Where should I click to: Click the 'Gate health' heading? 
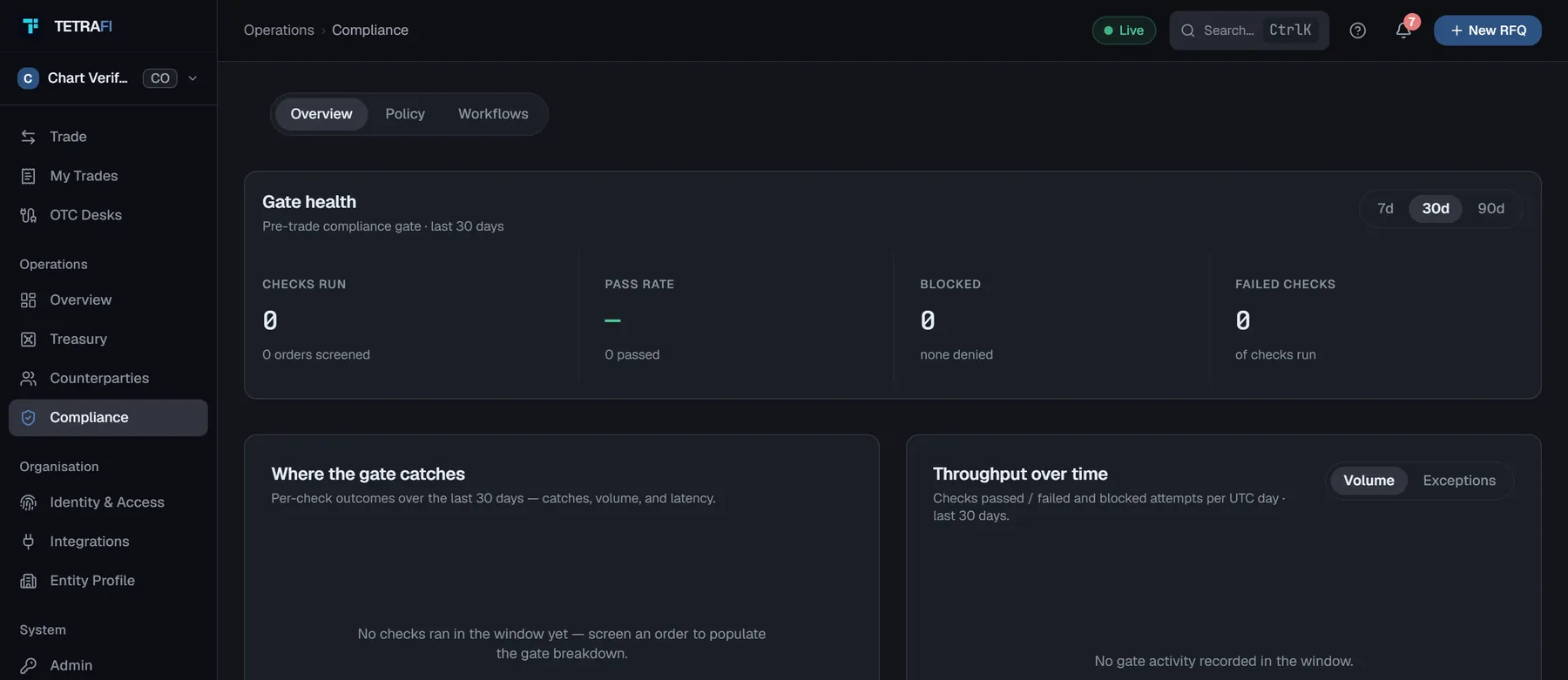click(x=309, y=202)
